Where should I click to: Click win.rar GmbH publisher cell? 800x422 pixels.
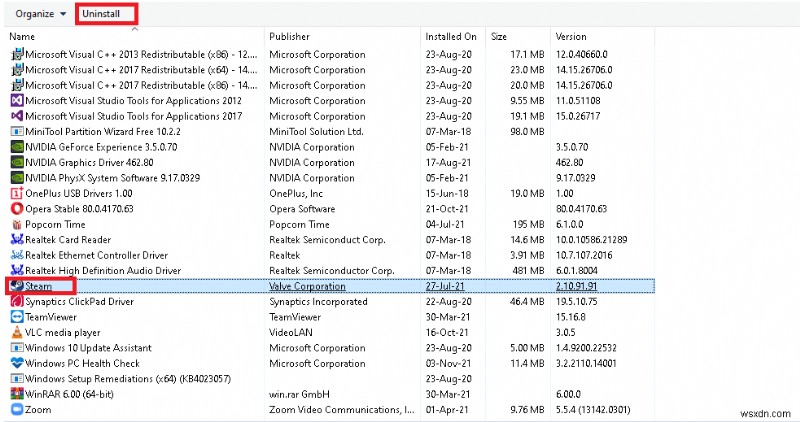click(299, 394)
